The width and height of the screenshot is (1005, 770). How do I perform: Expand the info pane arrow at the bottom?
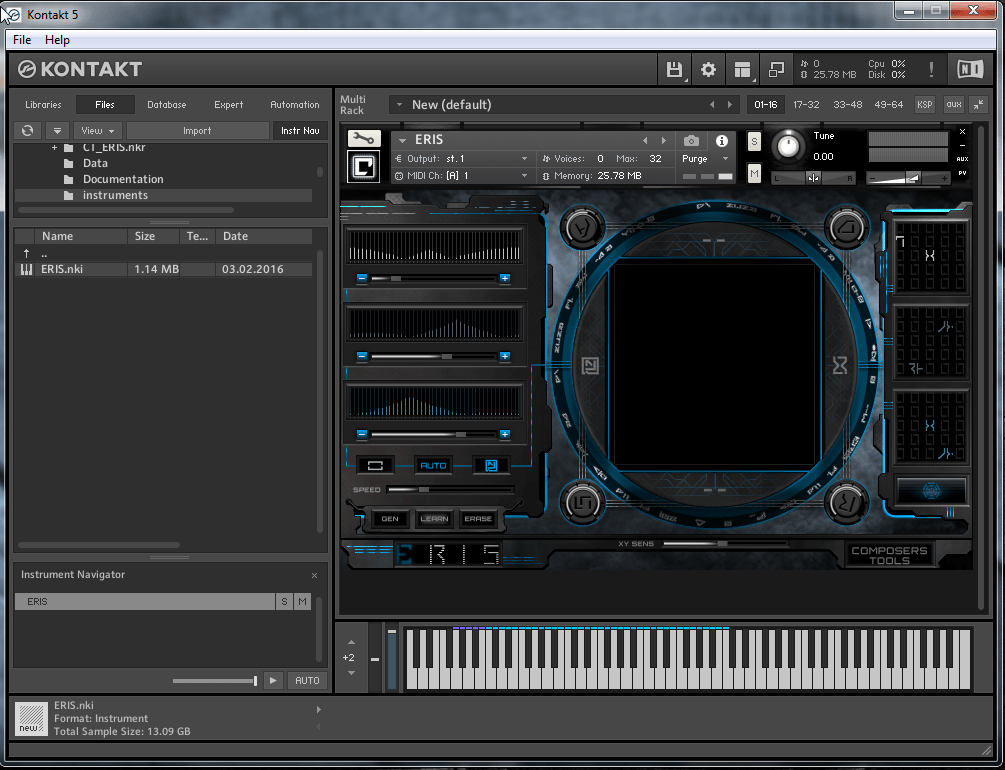[x=319, y=710]
